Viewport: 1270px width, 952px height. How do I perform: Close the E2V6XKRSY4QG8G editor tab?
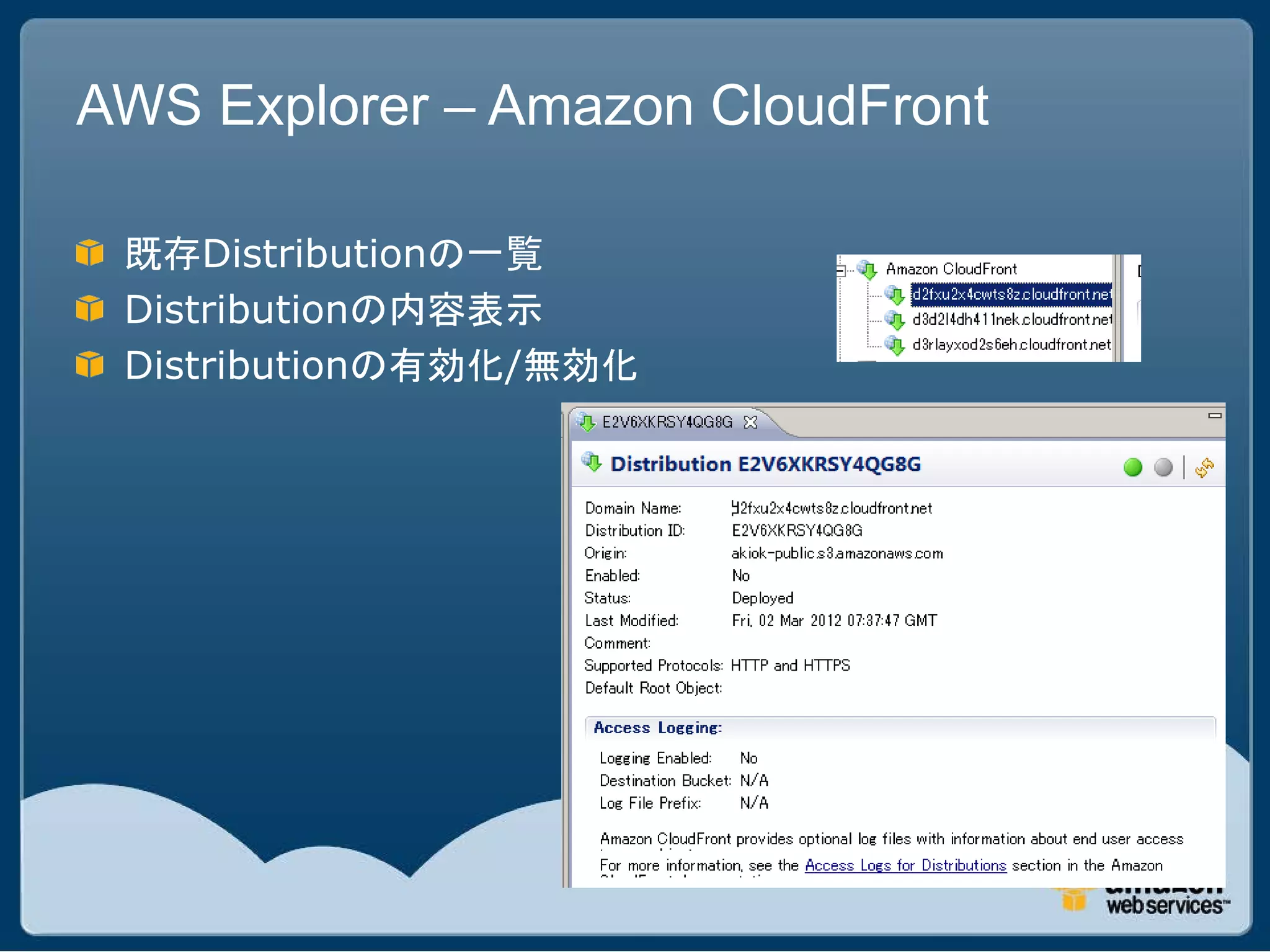[750, 422]
